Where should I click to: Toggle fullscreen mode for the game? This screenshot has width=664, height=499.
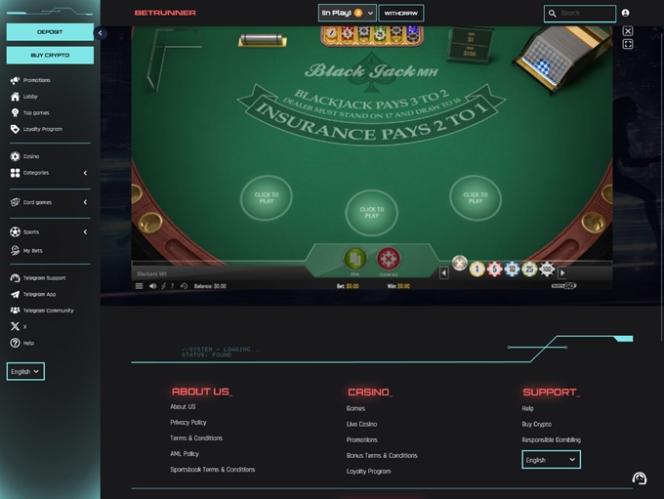click(628, 44)
